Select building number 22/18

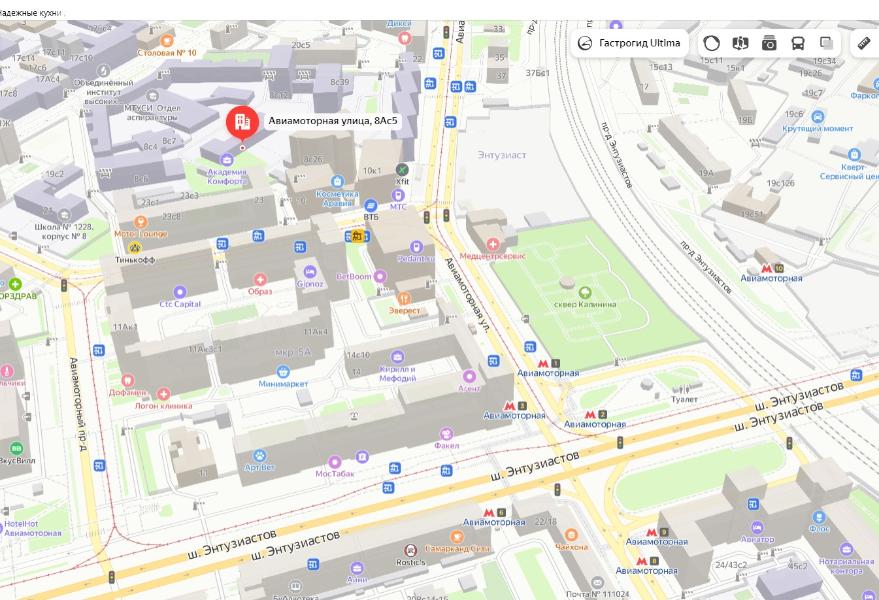click(545, 521)
